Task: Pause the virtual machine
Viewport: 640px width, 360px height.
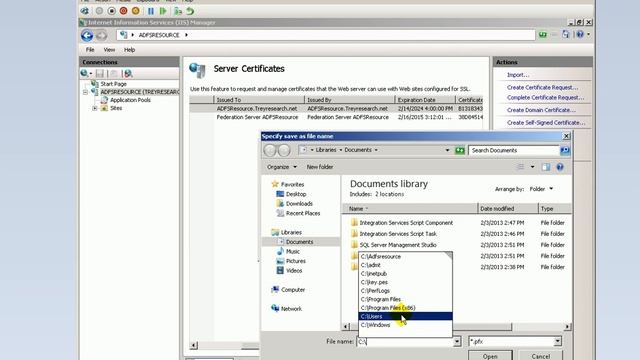Action: 151,11
